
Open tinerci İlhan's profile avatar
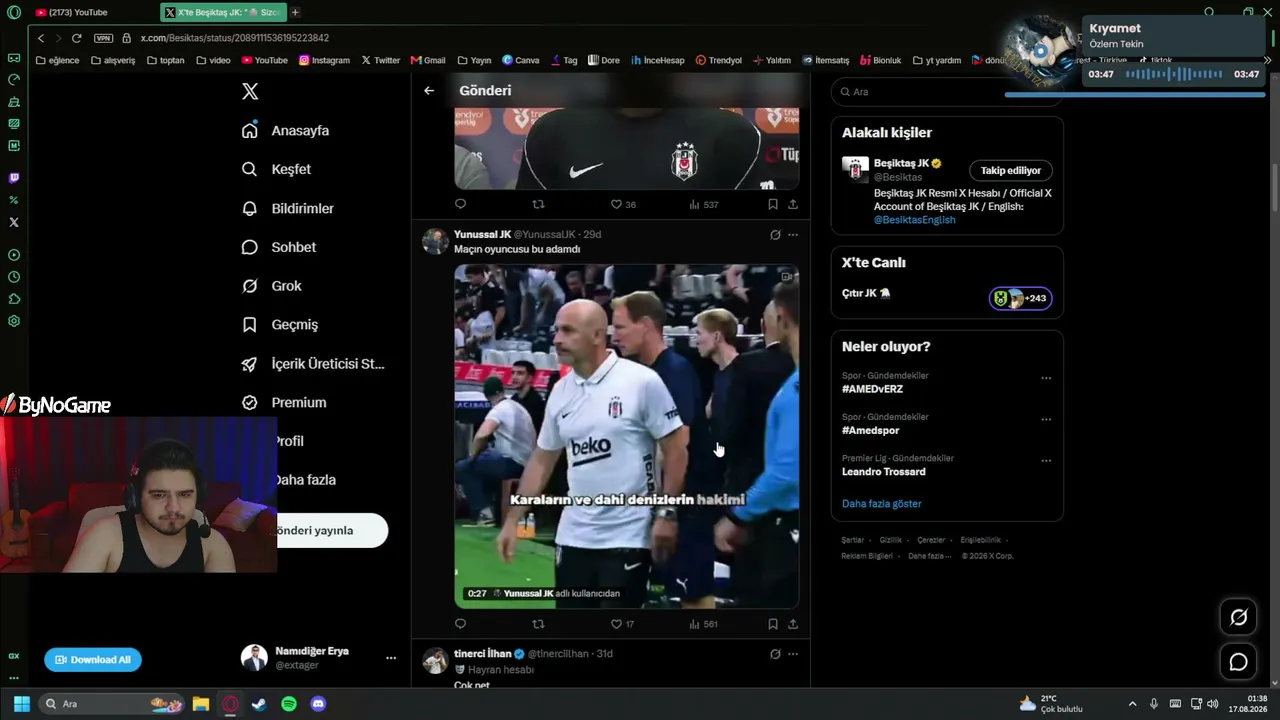click(435, 660)
